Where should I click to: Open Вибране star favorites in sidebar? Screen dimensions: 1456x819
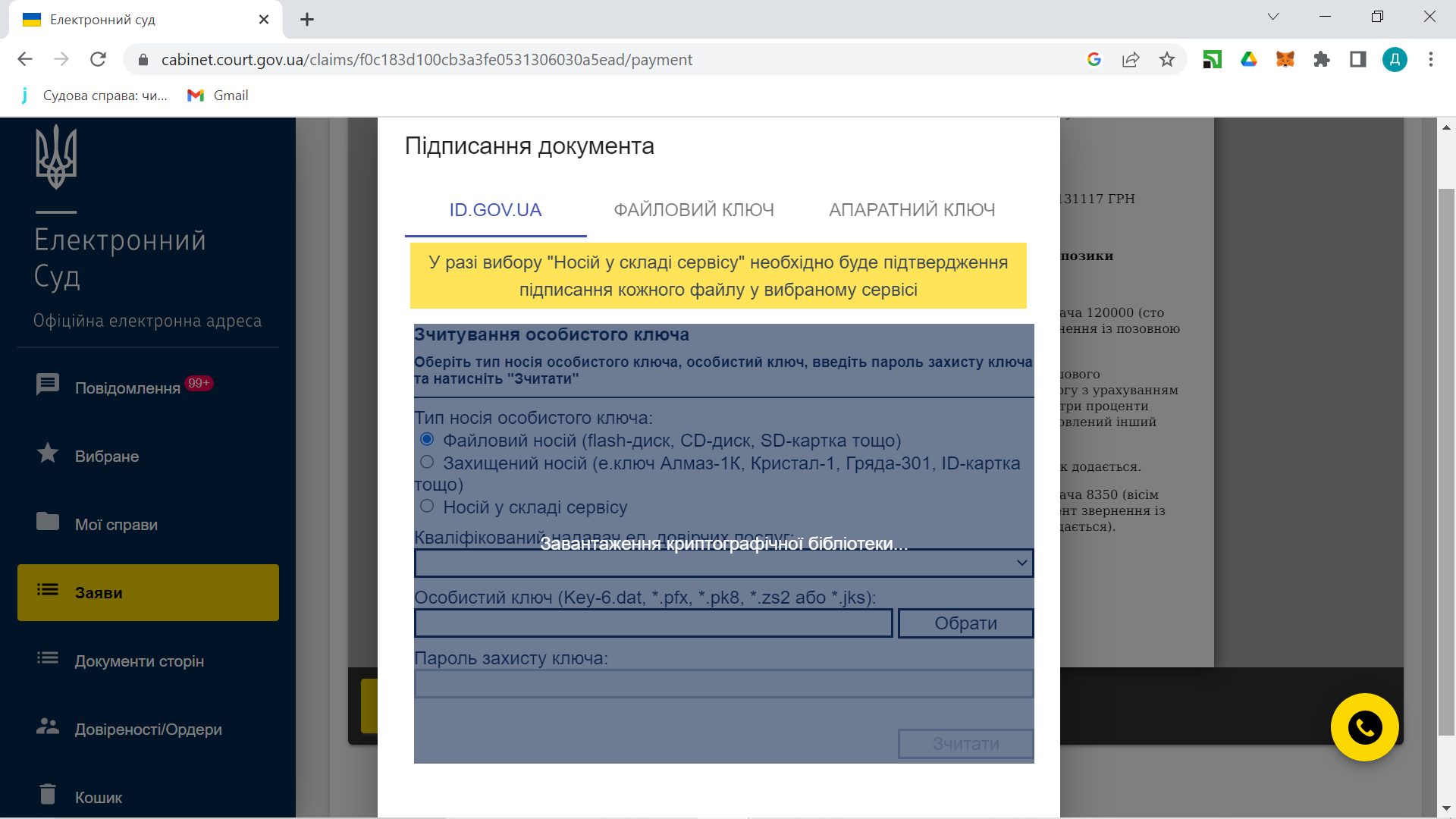[x=48, y=453]
